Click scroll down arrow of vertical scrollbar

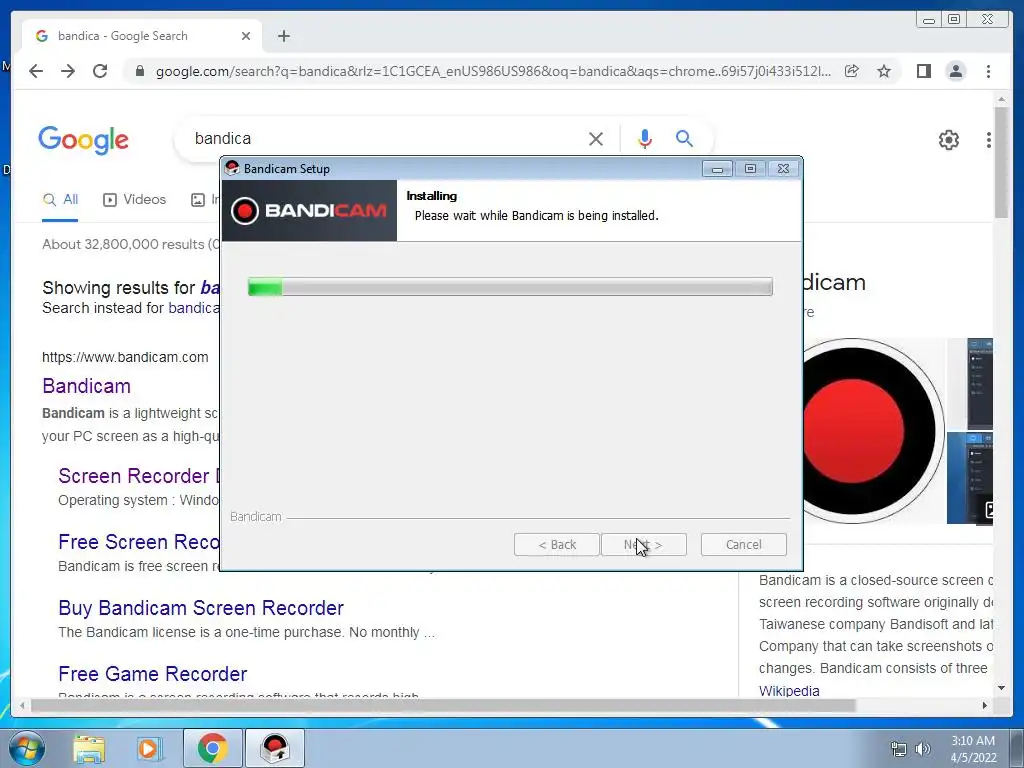[x=1001, y=688]
